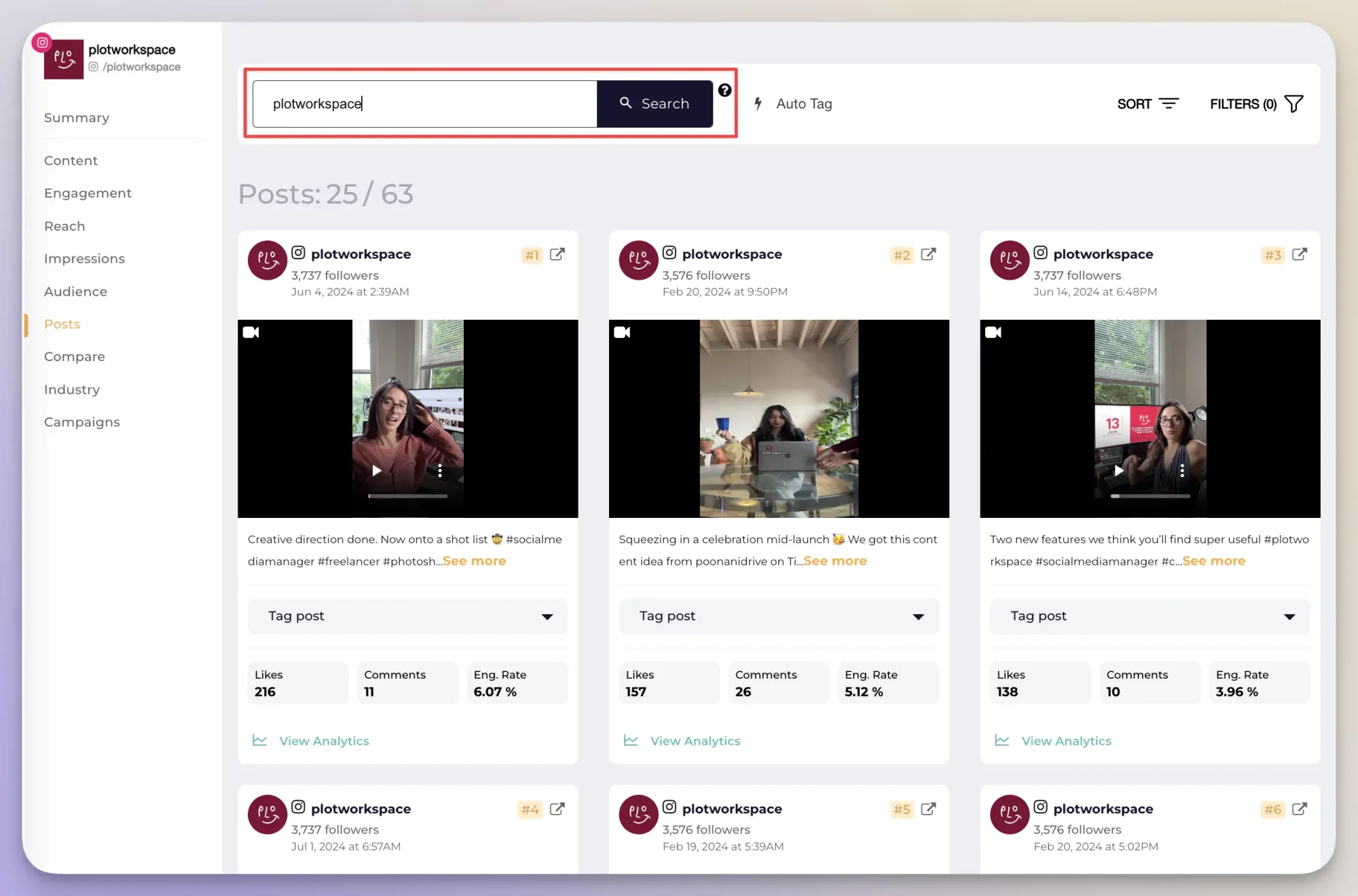Viewport: 1358px width, 896px height.
Task: Click the Search button
Action: pos(655,103)
